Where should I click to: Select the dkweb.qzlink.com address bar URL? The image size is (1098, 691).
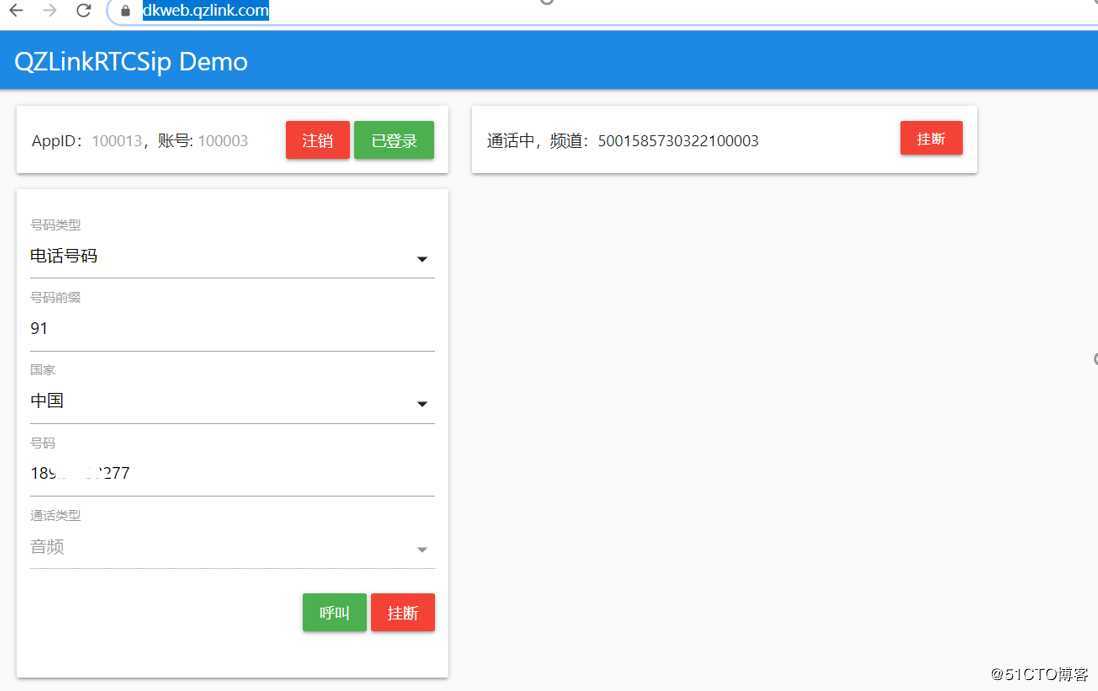point(205,11)
